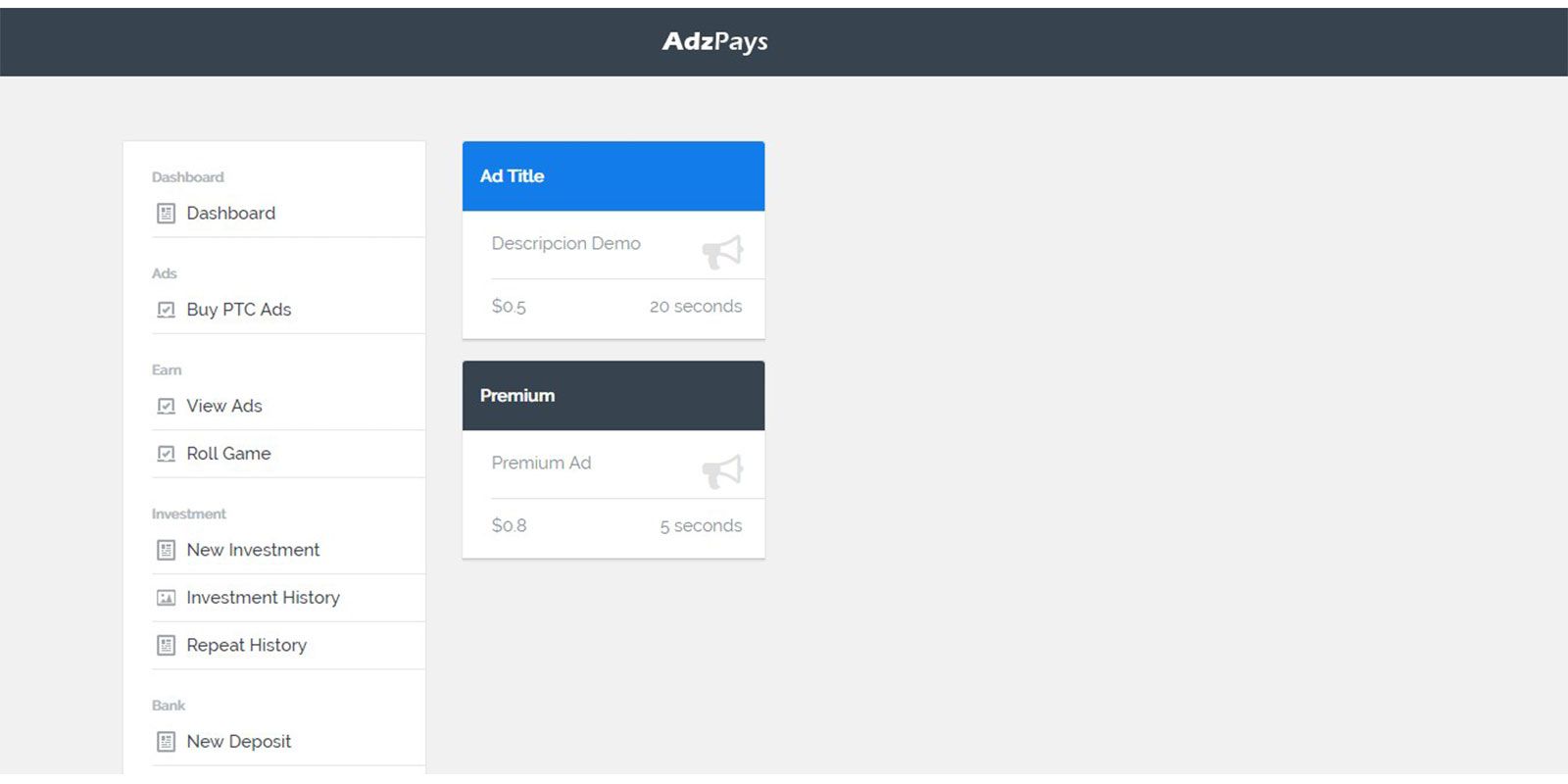
Task: Click the Buy PTC Ads checkmark icon
Action: (166, 310)
